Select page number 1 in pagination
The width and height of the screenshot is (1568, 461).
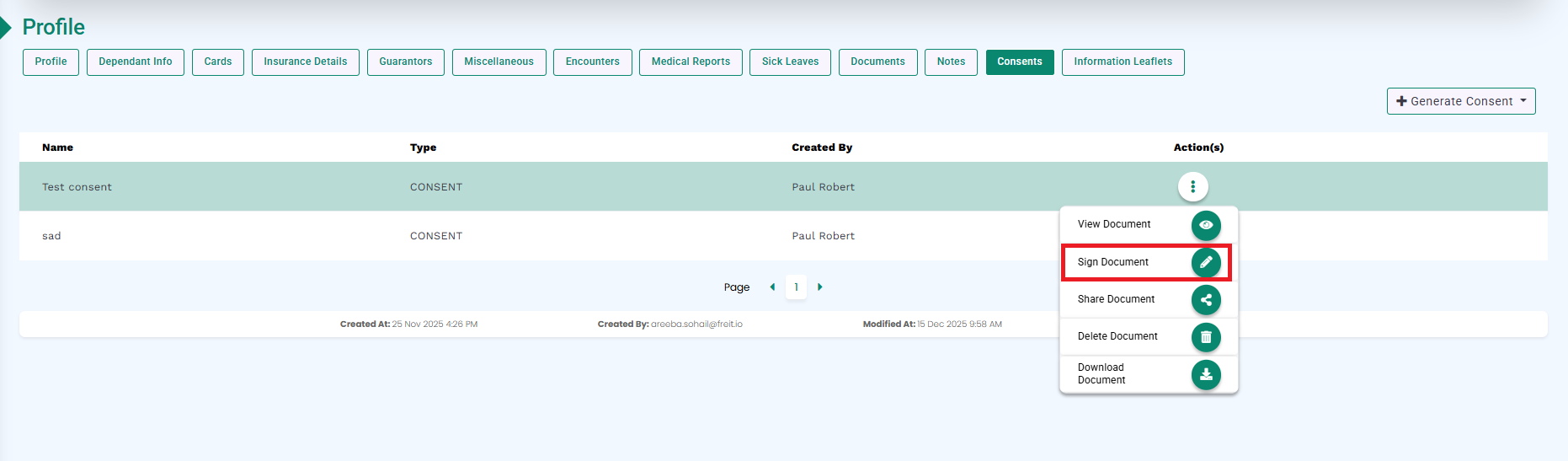796,287
